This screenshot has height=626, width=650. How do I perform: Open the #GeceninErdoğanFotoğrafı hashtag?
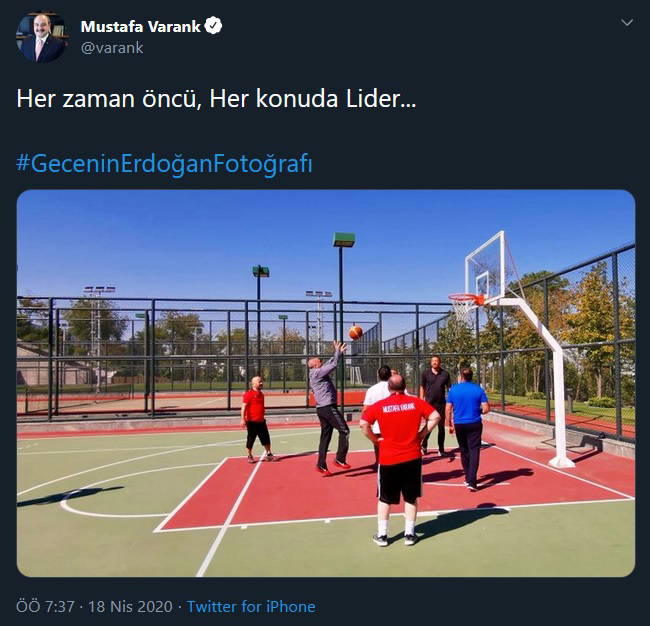tap(164, 164)
